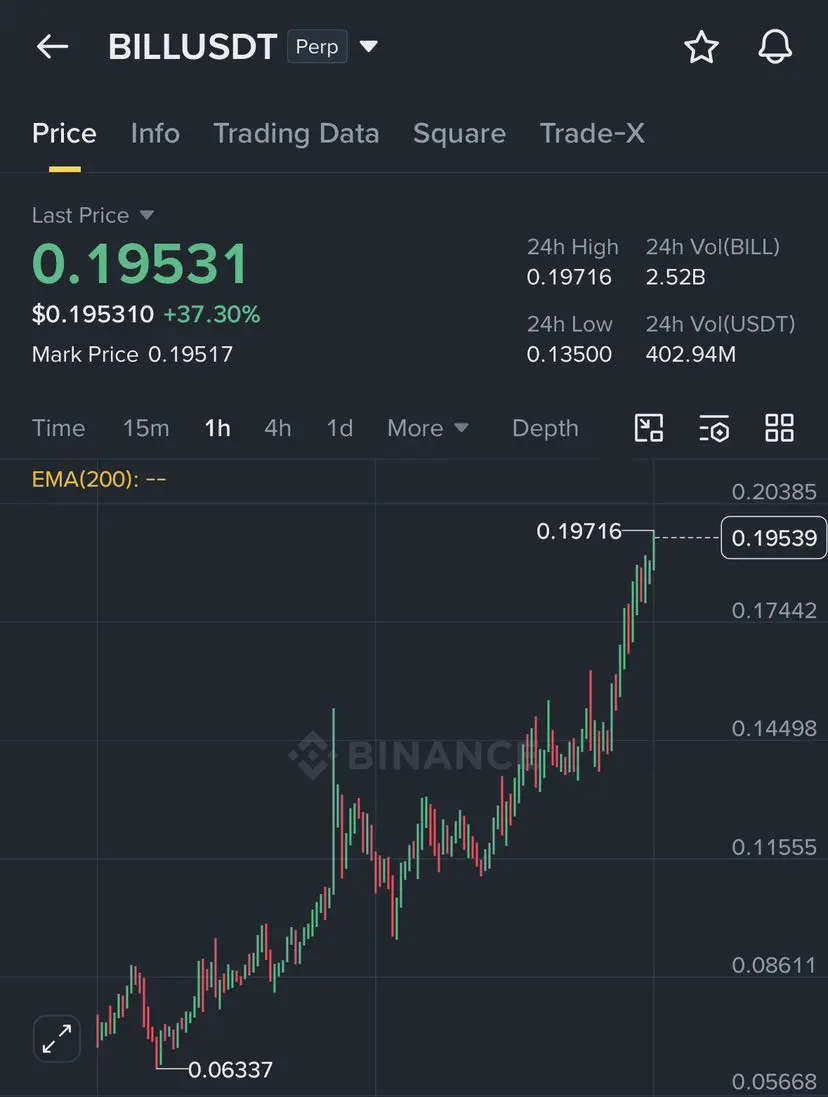Viewport: 828px width, 1097px height.
Task: Select the 15m chart interval
Action: [146, 428]
